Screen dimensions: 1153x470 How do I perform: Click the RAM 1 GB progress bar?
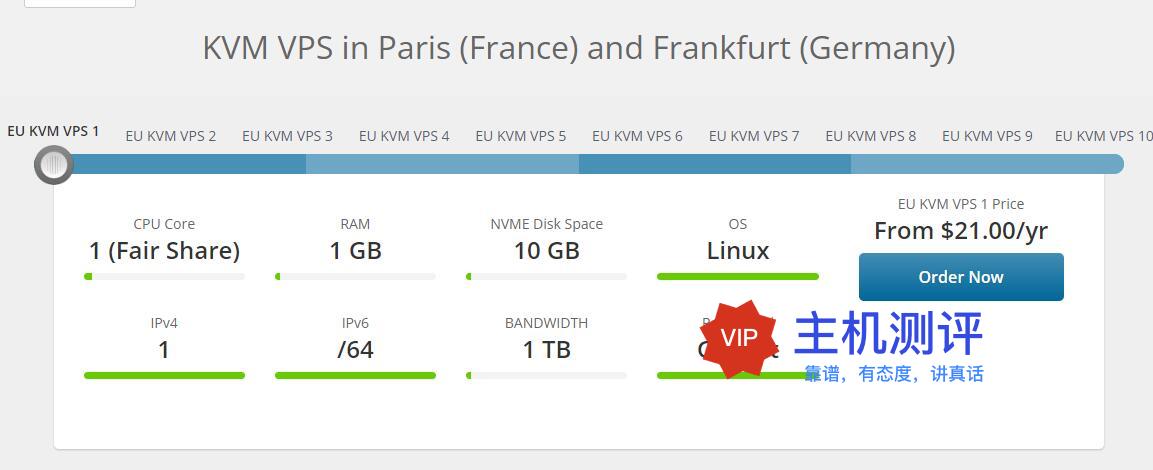(x=355, y=277)
